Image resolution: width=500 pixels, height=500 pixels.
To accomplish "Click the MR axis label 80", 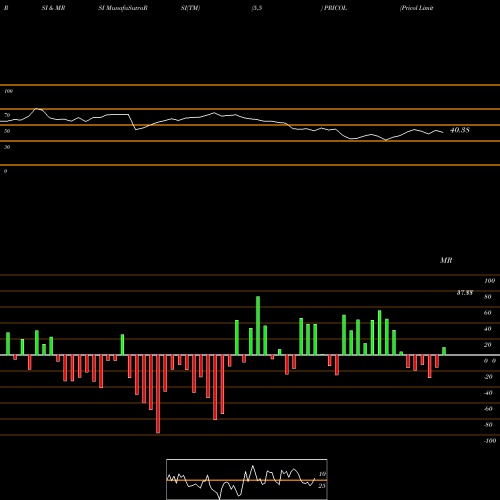I will pos(488,297).
